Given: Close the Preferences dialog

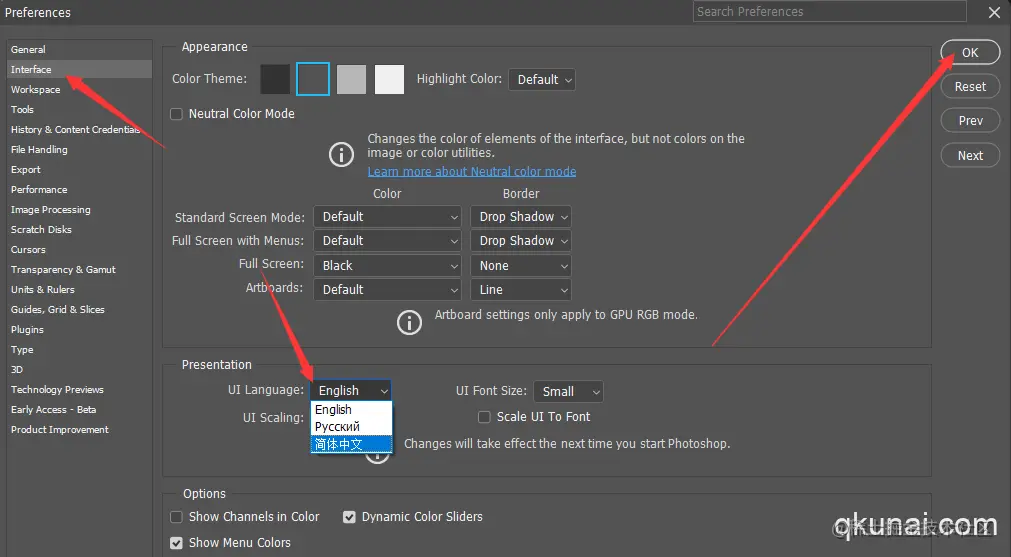Looking at the screenshot, I should [x=994, y=12].
